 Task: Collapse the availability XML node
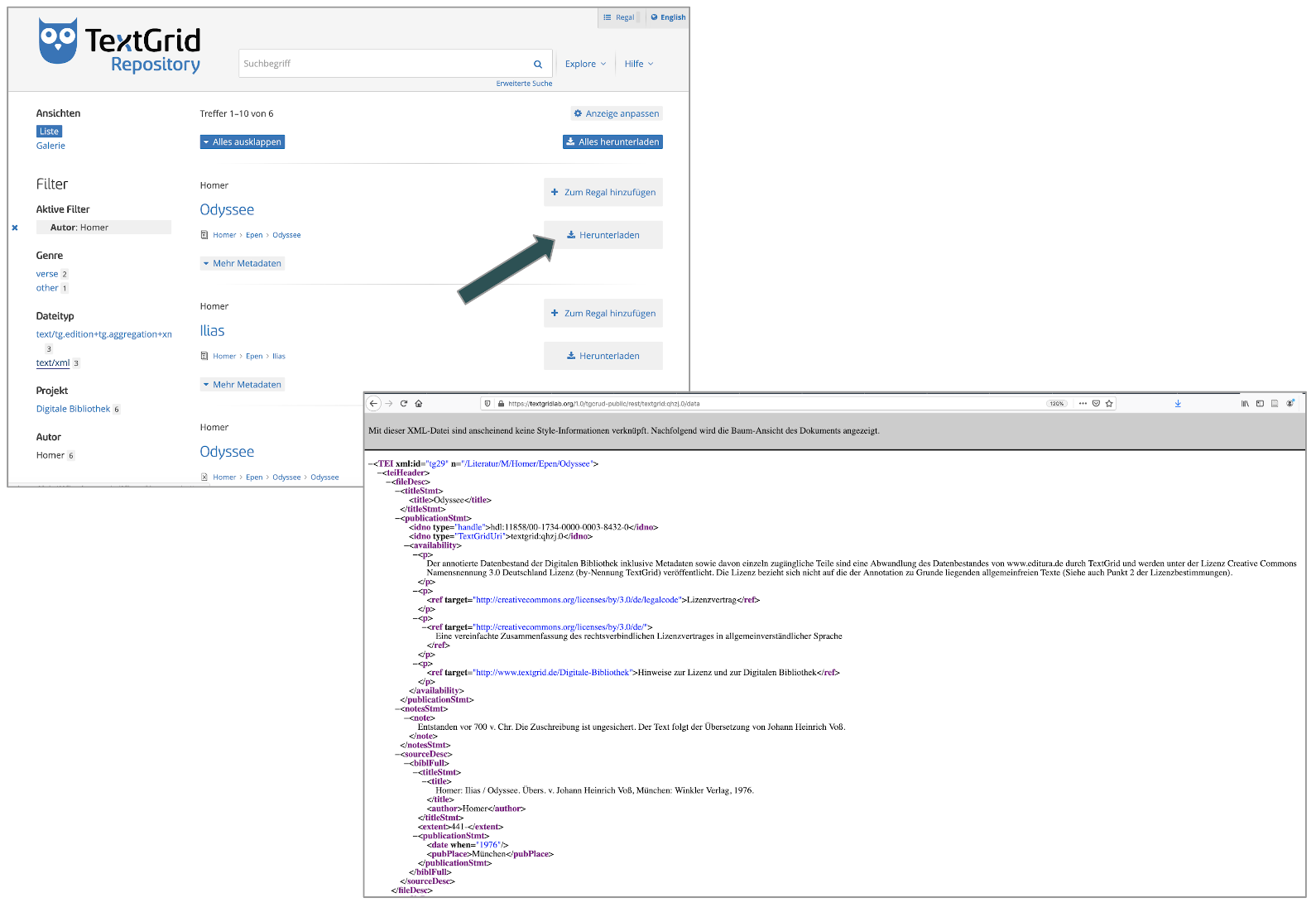[x=406, y=546]
